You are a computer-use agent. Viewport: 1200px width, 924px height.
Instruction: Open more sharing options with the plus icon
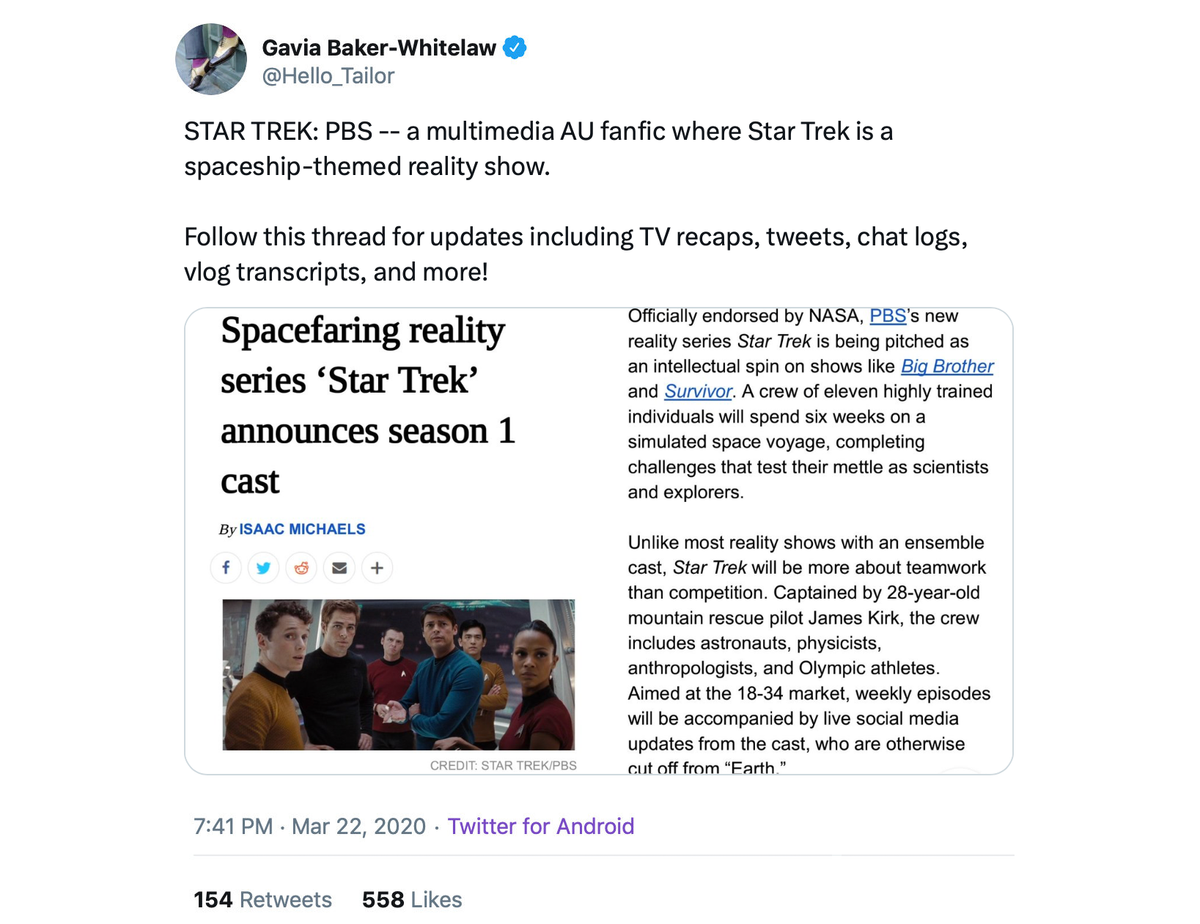click(x=377, y=567)
